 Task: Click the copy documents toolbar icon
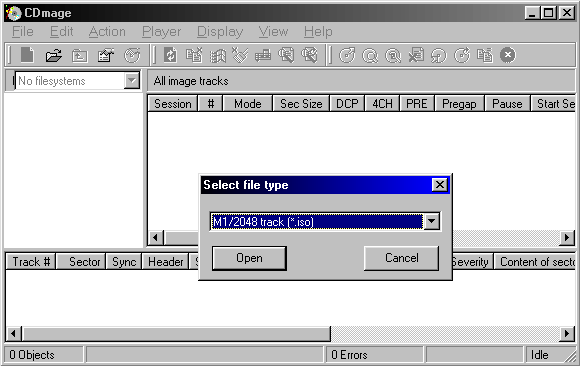[485, 55]
